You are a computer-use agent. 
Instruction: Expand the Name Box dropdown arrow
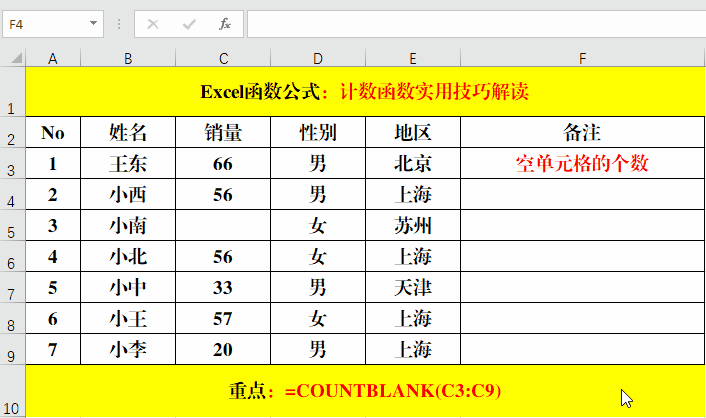click(93, 23)
